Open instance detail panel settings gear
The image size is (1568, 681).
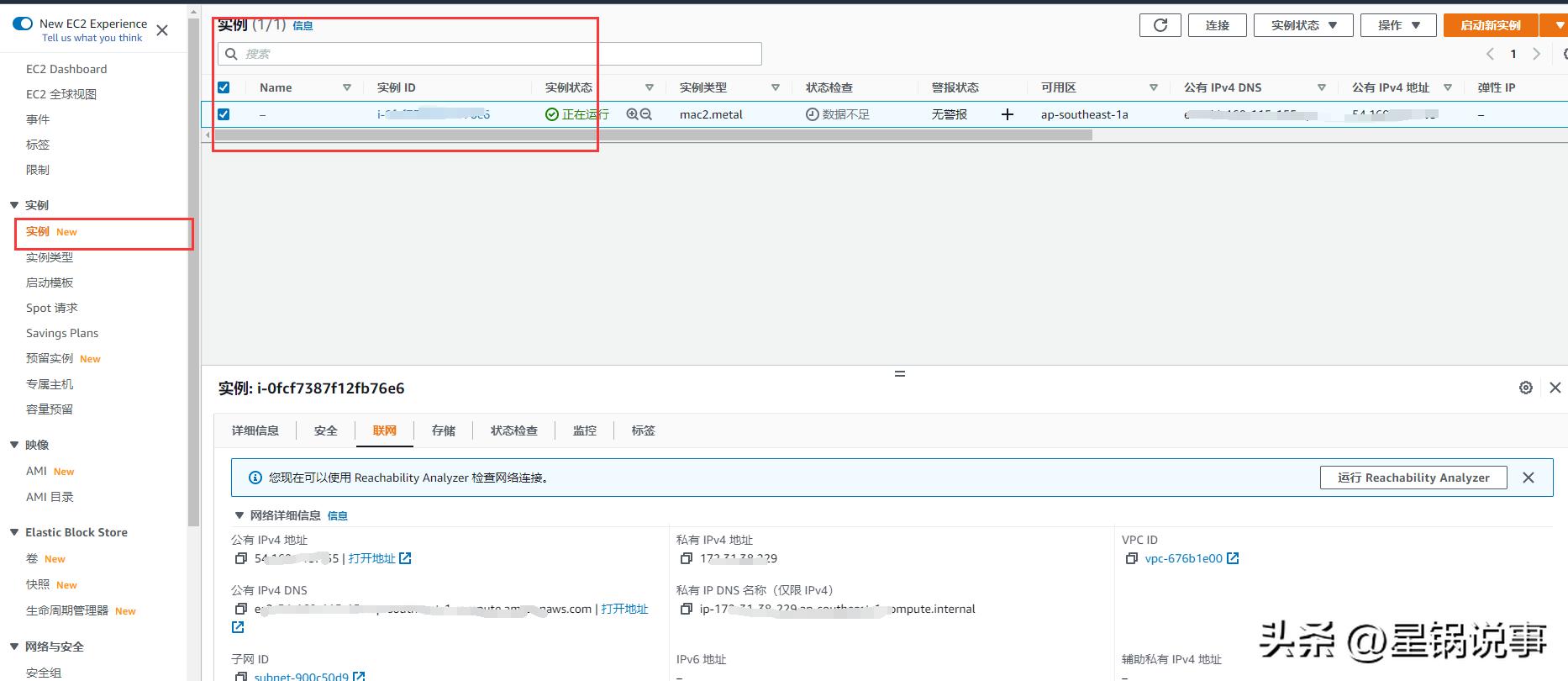(x=1526, y=388)
